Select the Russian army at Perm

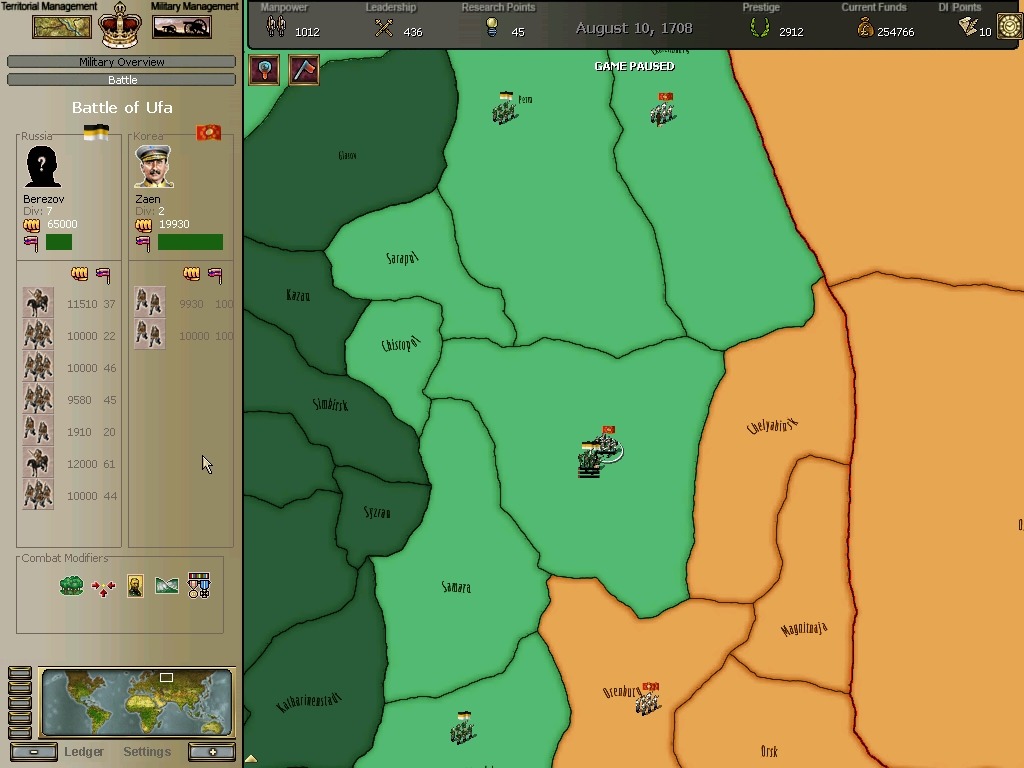tap(505, 108)
